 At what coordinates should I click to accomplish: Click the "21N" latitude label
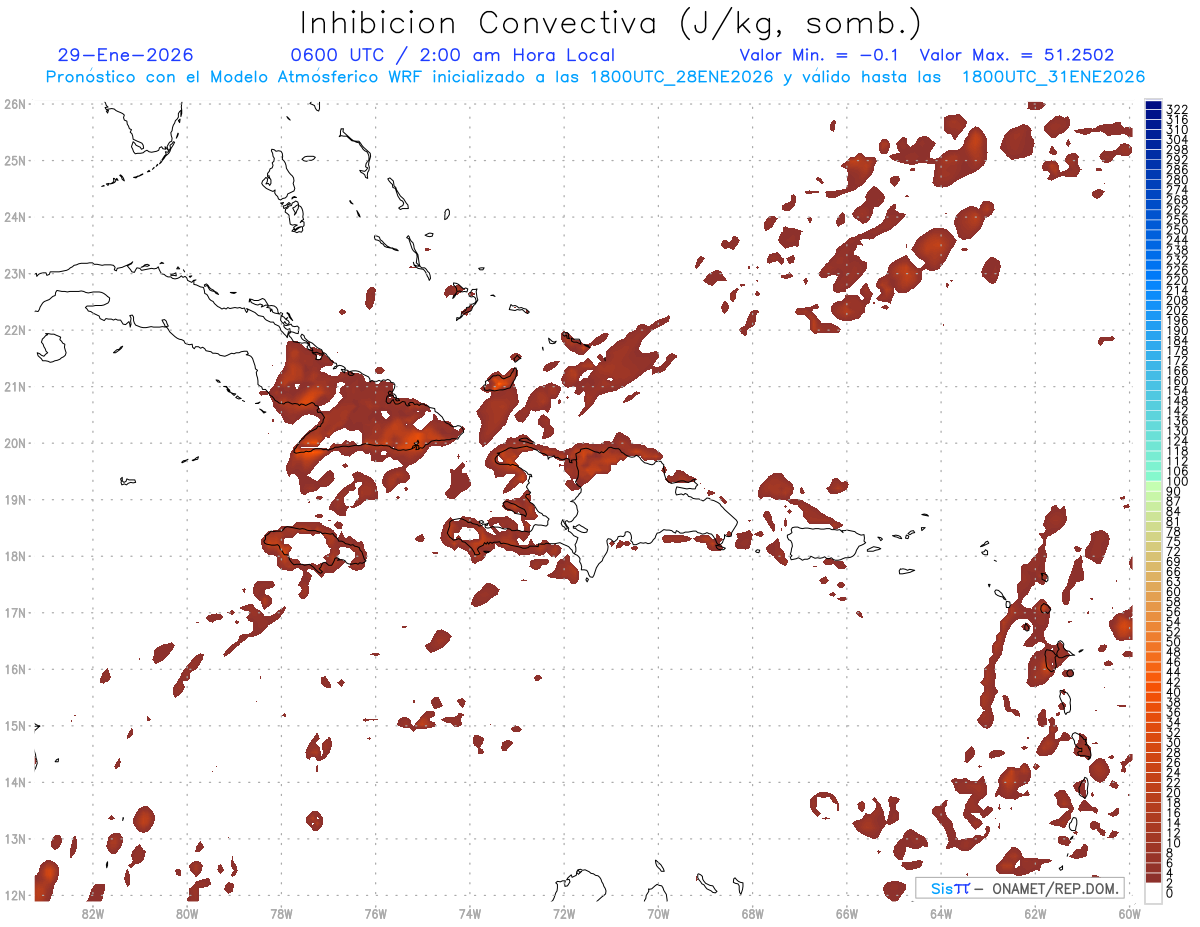(x=15, y=386)
